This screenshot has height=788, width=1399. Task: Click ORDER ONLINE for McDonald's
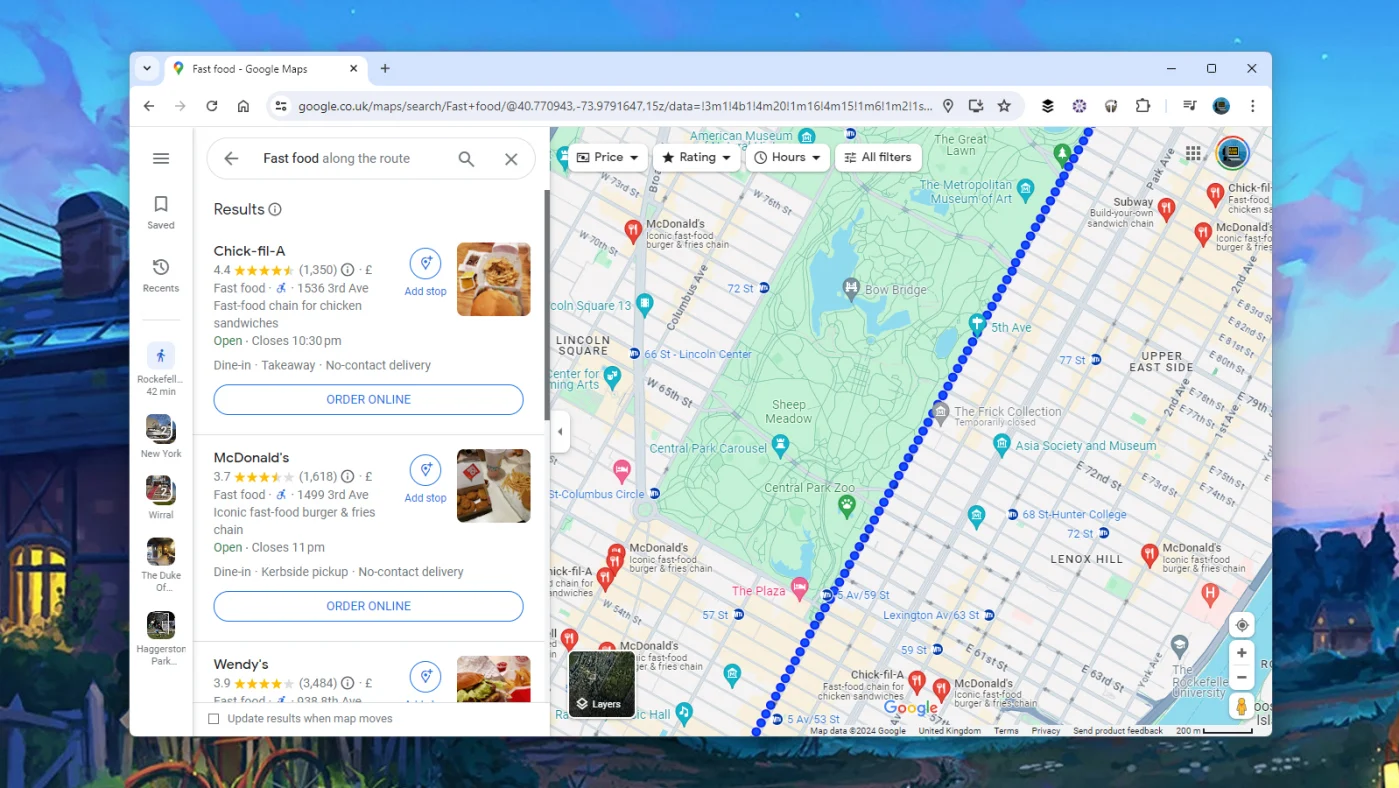pos(367,606)
